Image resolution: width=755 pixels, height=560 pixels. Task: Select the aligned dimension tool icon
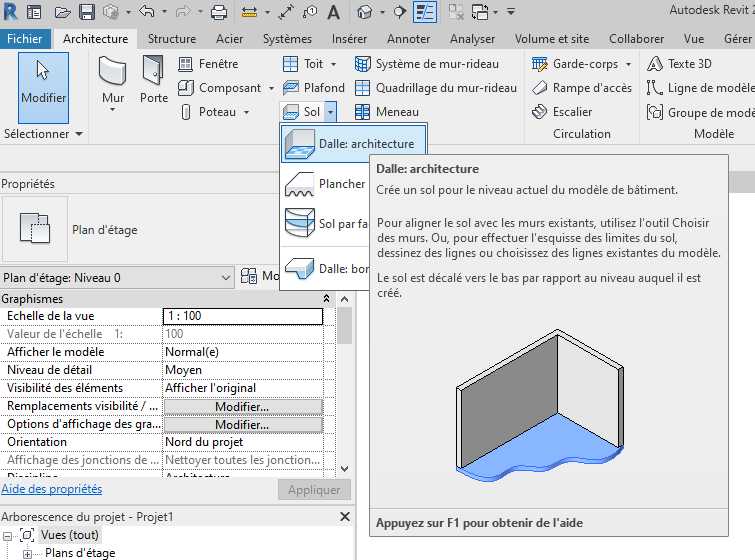(249, 12)
